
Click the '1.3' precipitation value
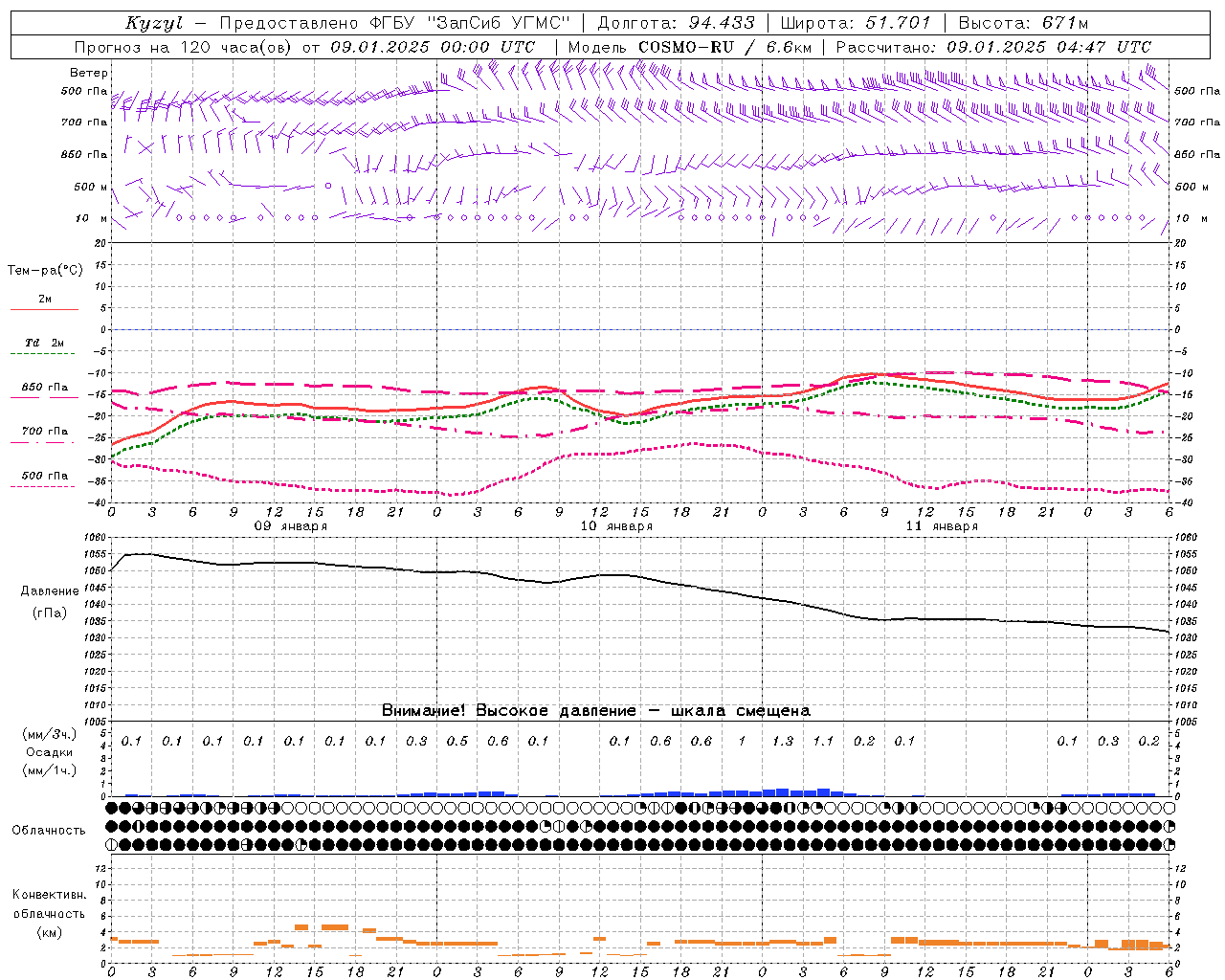tap(783, 741)
